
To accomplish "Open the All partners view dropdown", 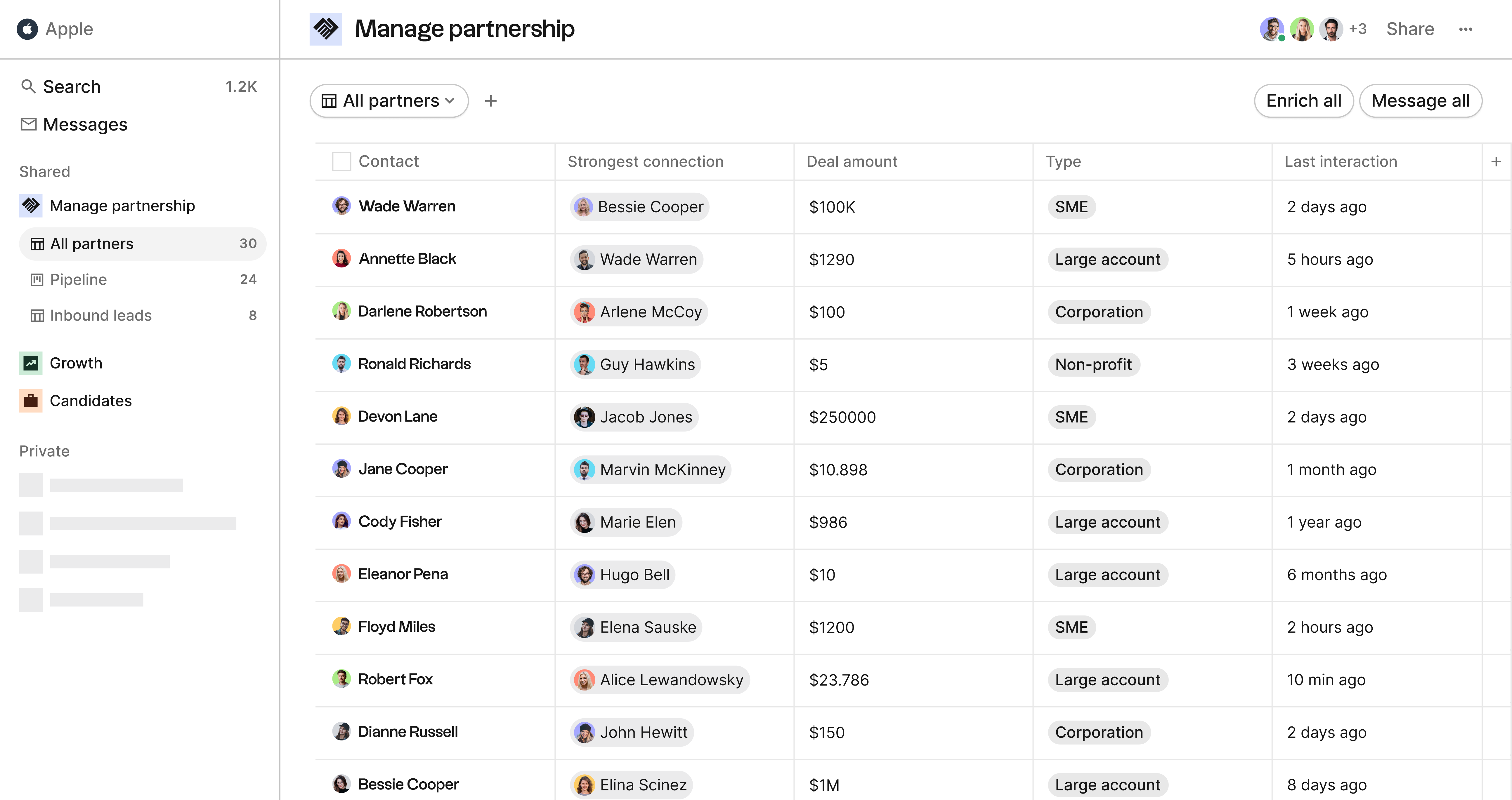I will coord(389,100).
